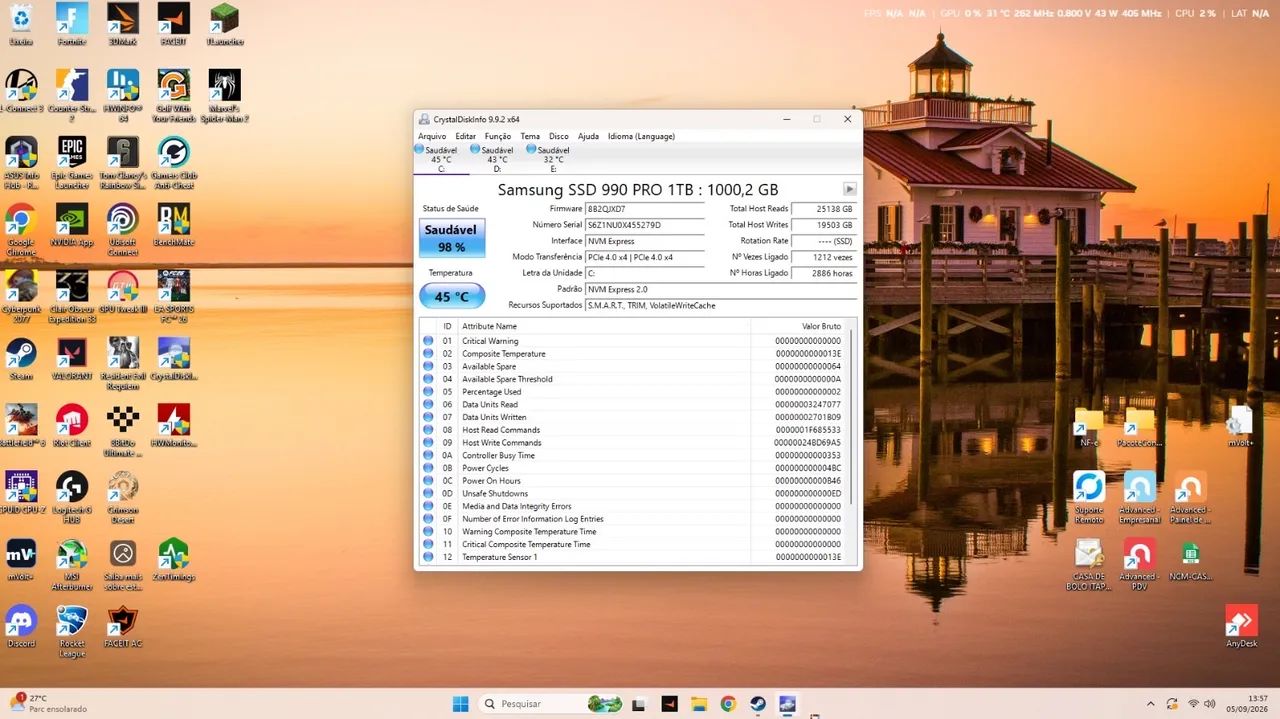Select the Marvel's Spider-Man 2 icon
The image size is (1280, 719).
(224, 95)
